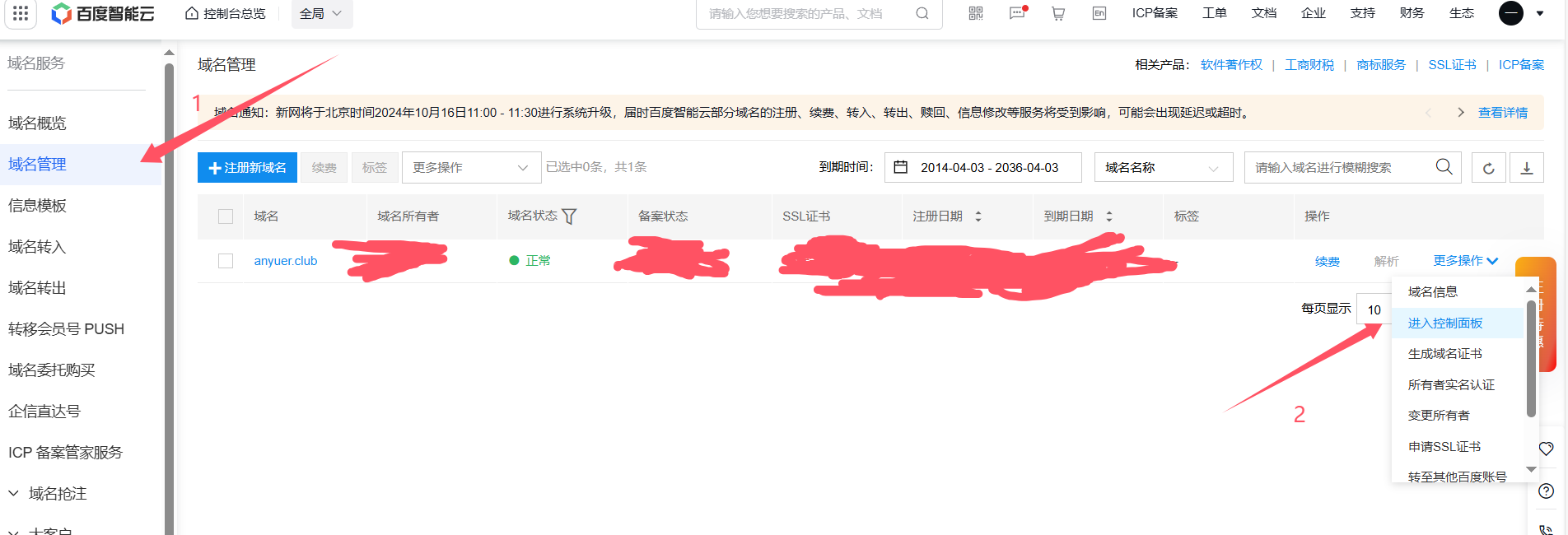Click 注册新域名 button
1568x535 pixels.
pyautogui.click(x=247, y=168)
